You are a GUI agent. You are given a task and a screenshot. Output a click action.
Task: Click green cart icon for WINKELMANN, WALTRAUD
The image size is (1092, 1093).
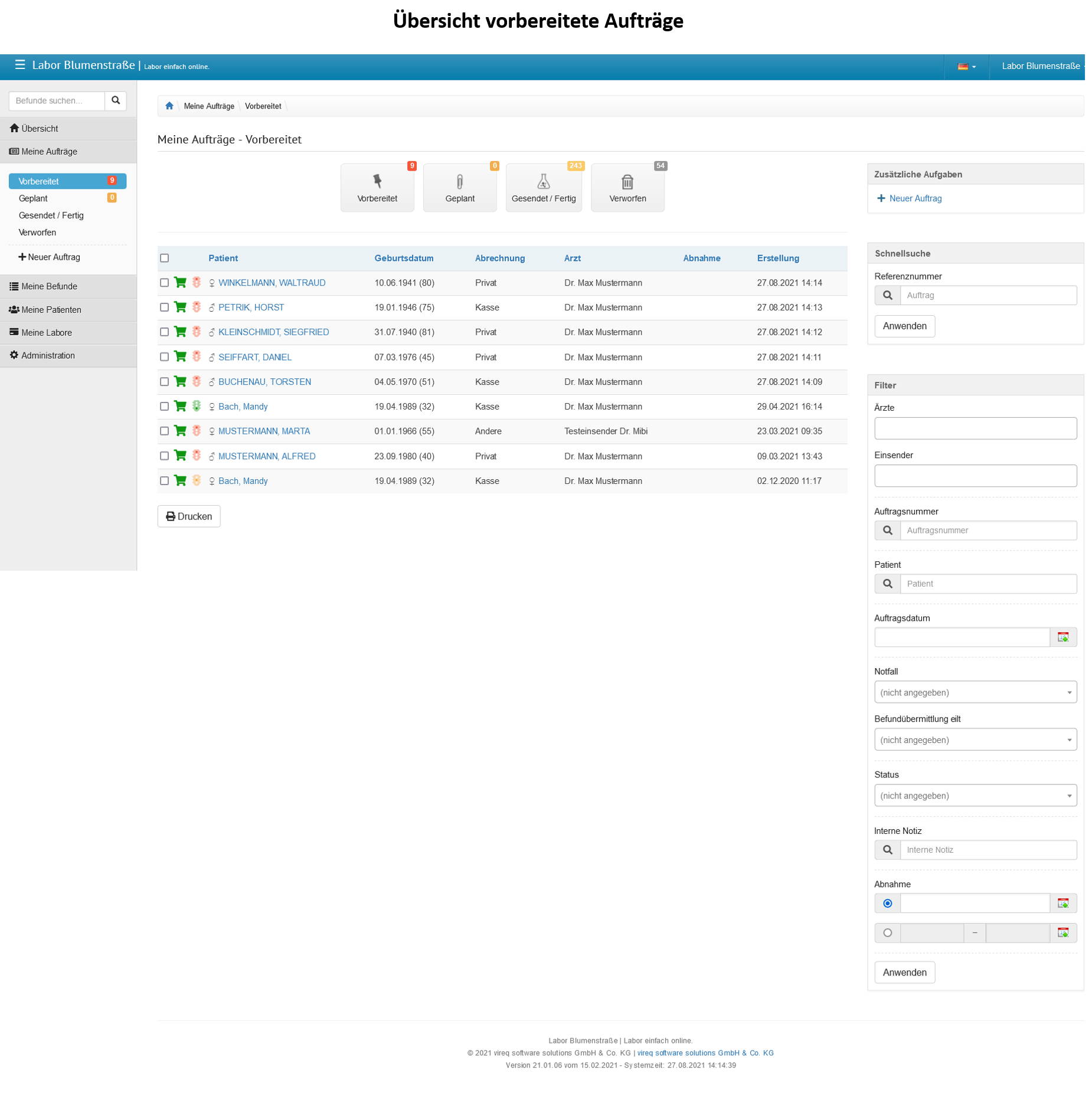[x=180, y=283]
